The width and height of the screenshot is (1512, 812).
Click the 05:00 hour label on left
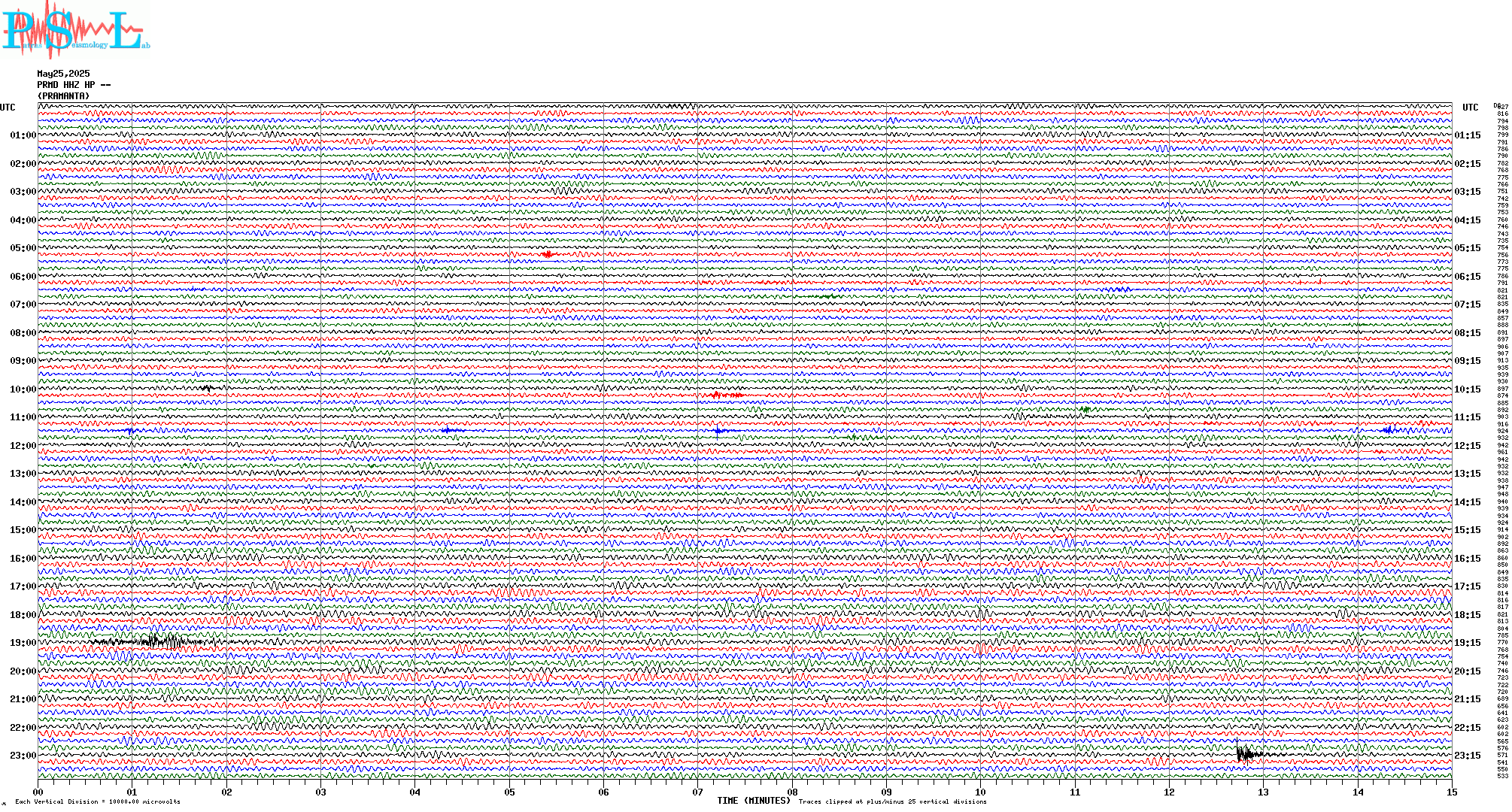point(23,248)
